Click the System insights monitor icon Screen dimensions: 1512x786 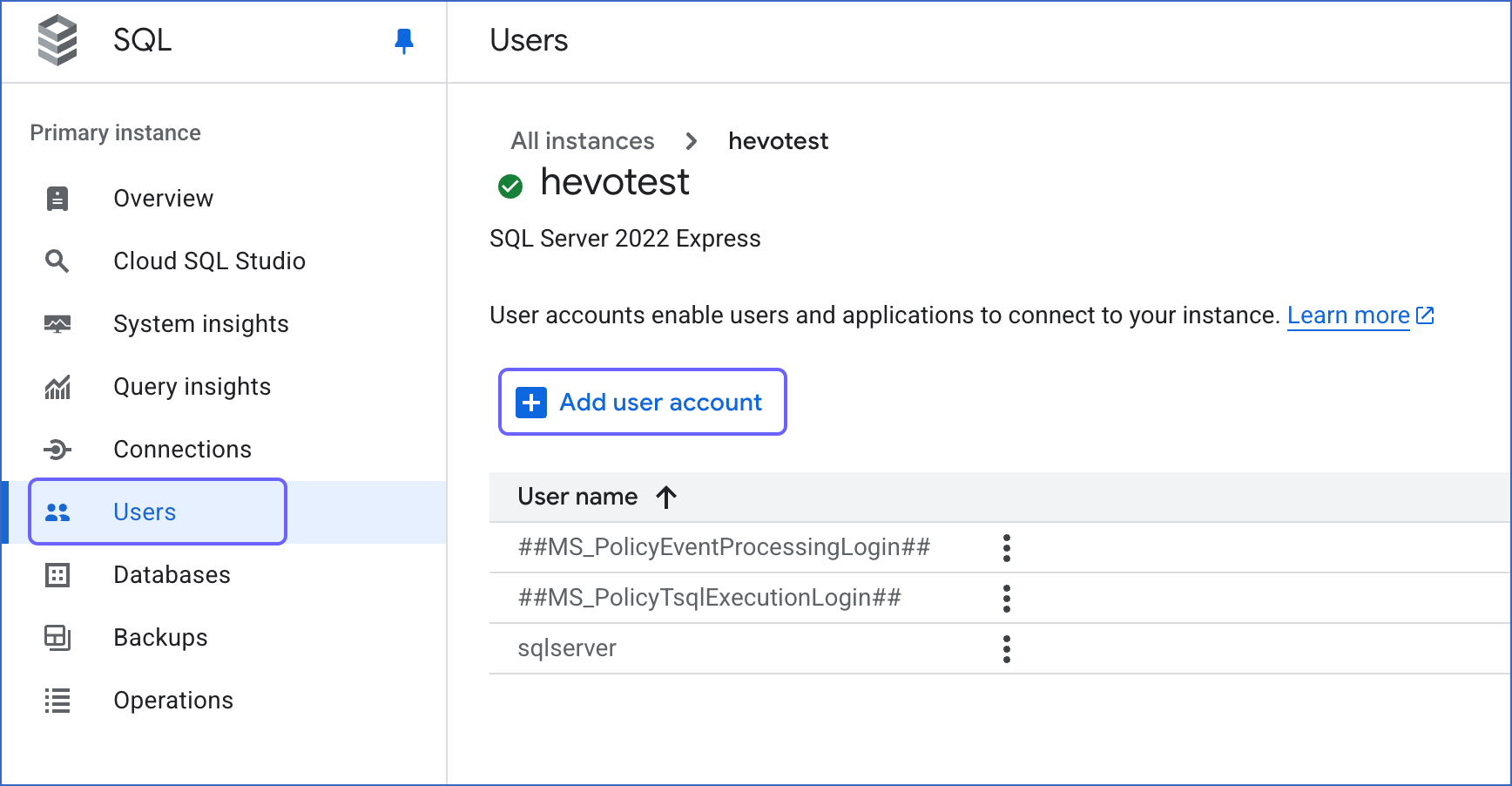[57, 324]
